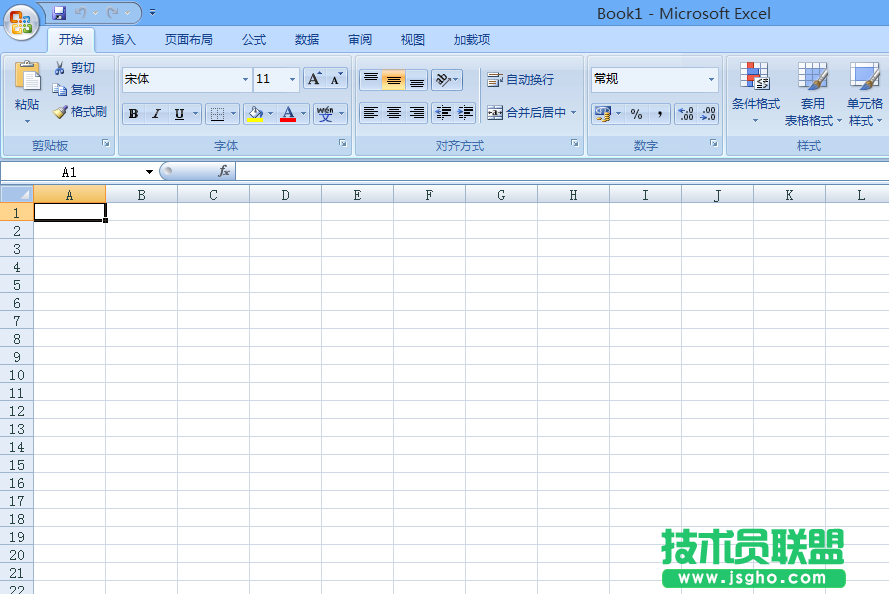
Task: Open the font name dropdown showing 宋体
Action: click(x=244, y=79)
